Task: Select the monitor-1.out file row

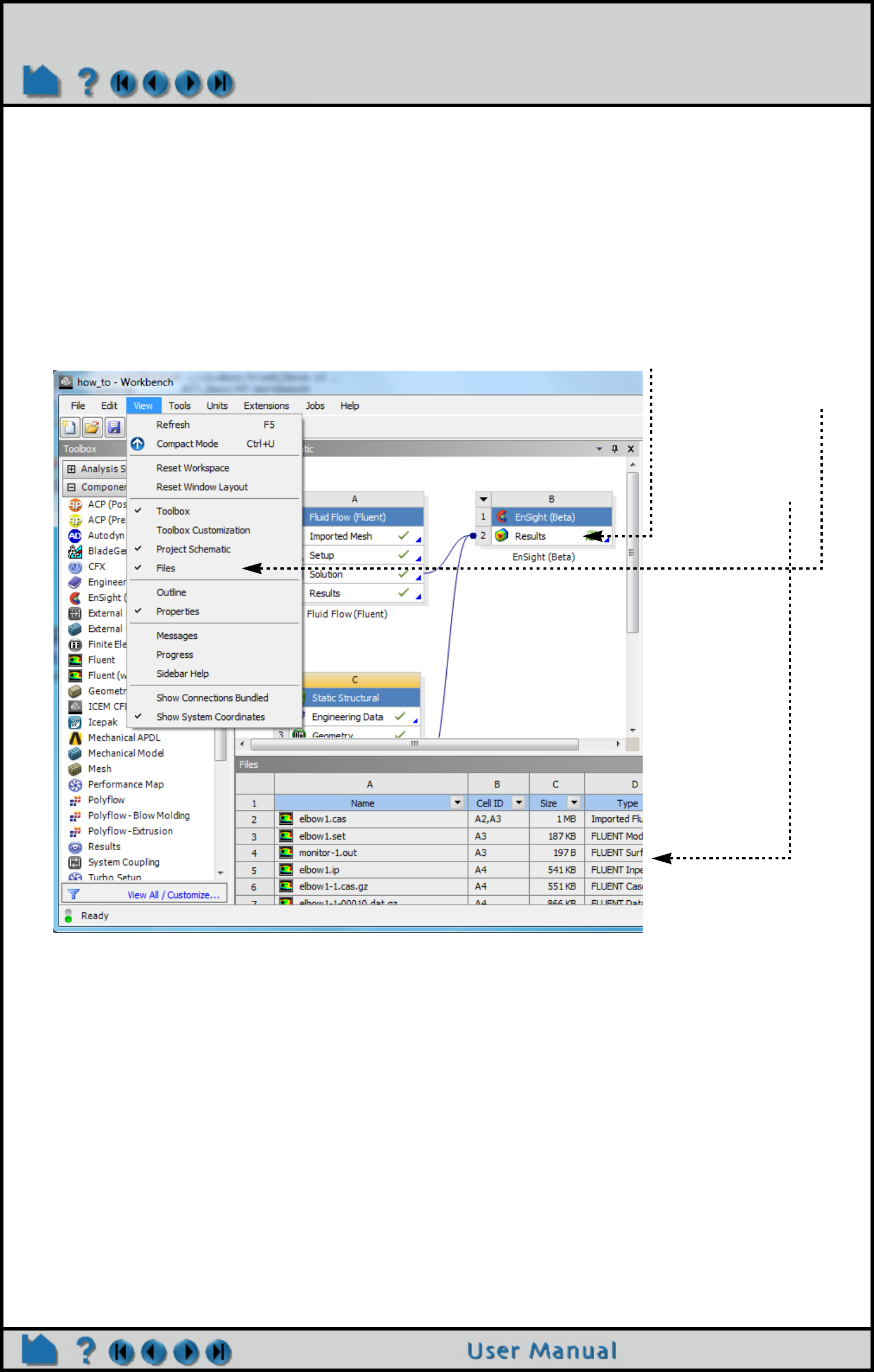Action: [x=439, y=852]
